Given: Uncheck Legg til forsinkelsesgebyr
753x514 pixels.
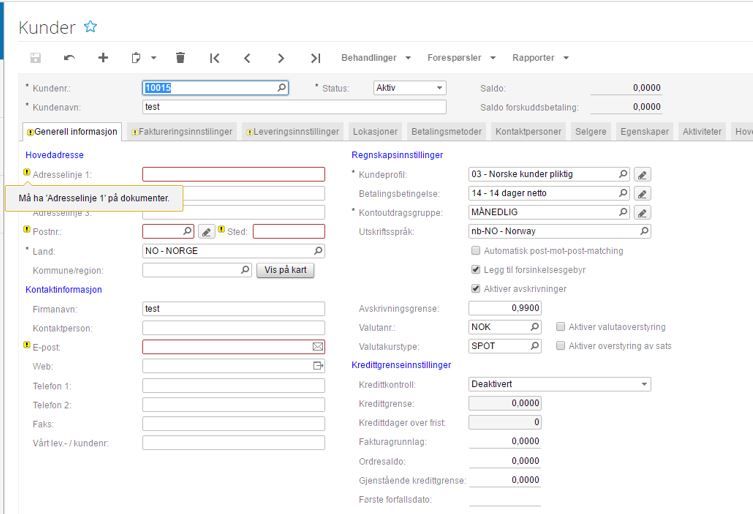Looking at the screenshot, I should coord(475,269).
